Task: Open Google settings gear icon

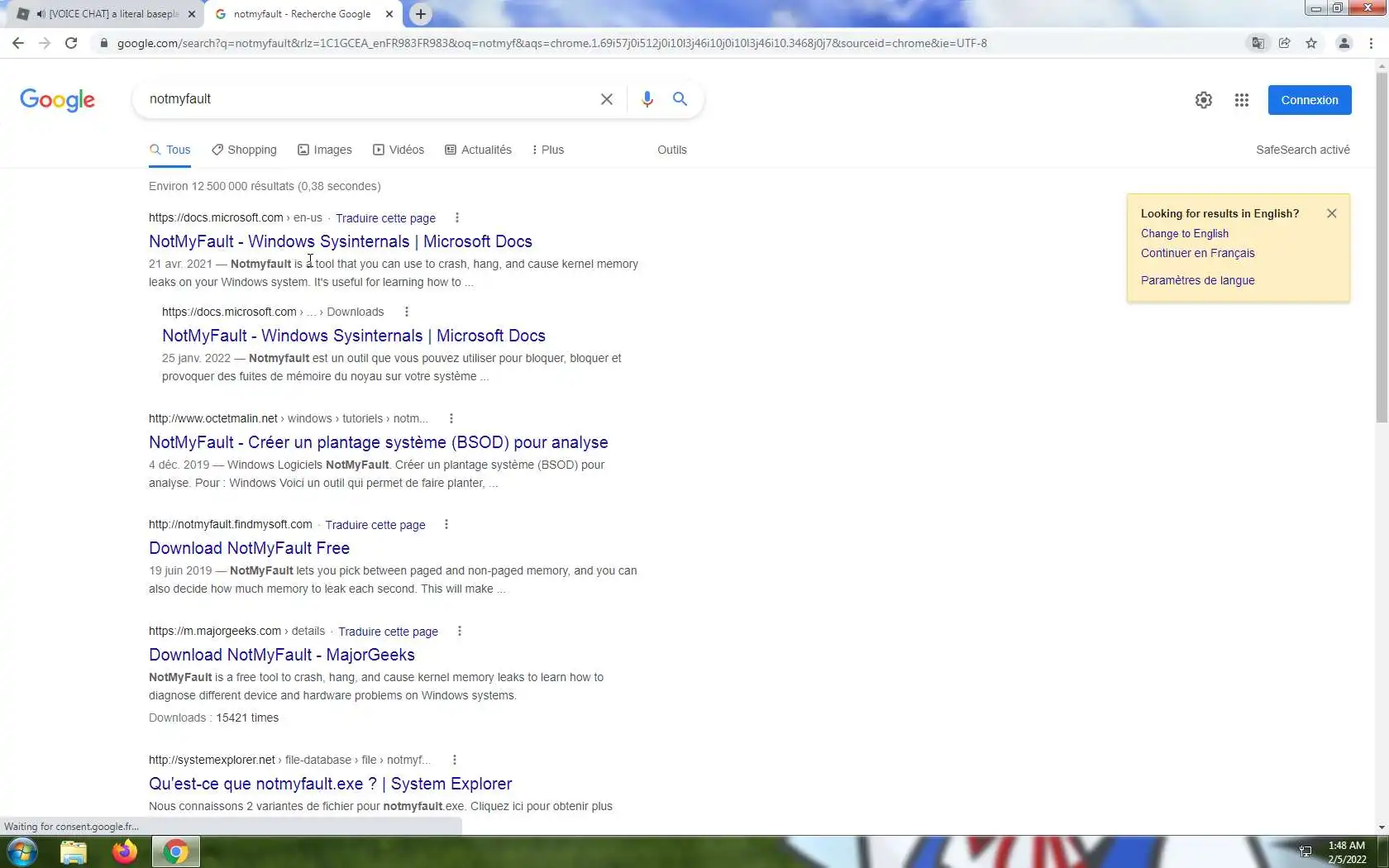Action: click(x=1204, y=100)
